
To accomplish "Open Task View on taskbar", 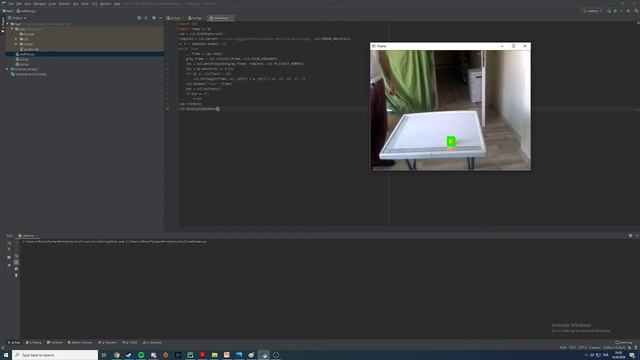I will (104, 355).
